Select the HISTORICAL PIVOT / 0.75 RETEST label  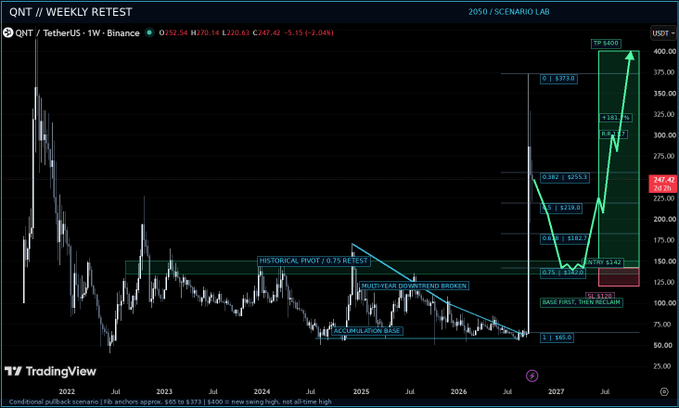pyautogui.click(x=314, y=261)
